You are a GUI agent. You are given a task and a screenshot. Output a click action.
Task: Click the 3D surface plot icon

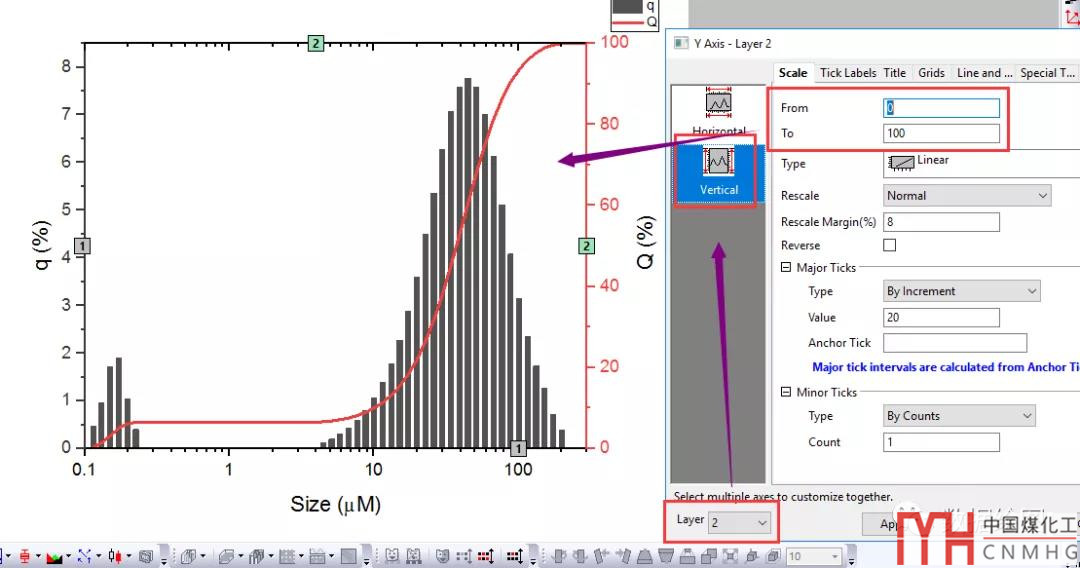(226, 556)
